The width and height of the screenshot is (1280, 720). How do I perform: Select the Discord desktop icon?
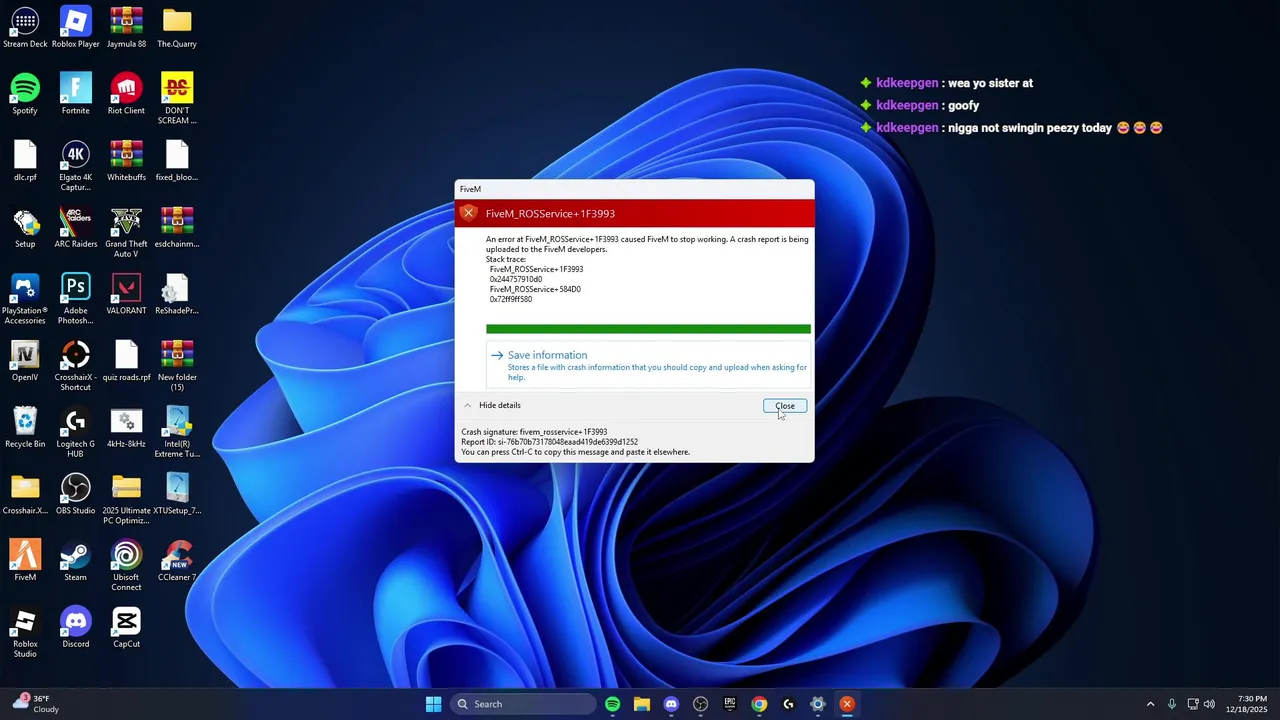pyautogui.click(x=75, y=627)
